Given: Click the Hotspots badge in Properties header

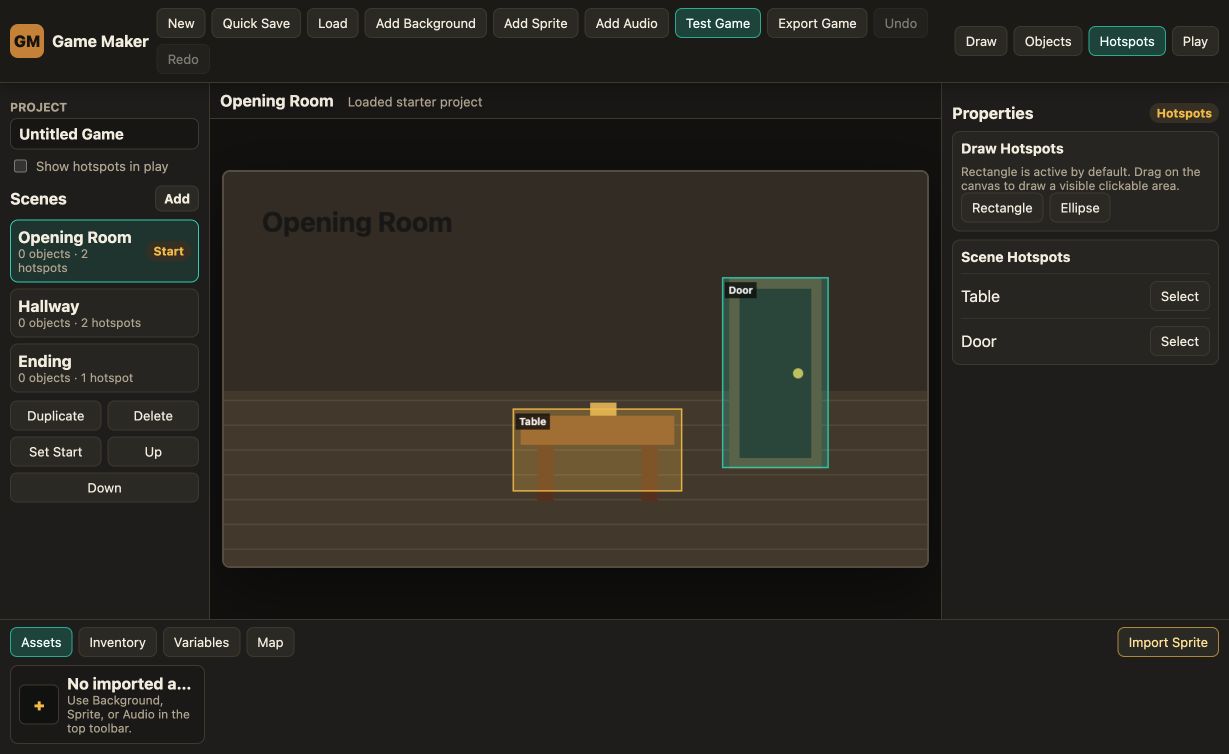Looking at the screenshot, I should click(1184, 113).
